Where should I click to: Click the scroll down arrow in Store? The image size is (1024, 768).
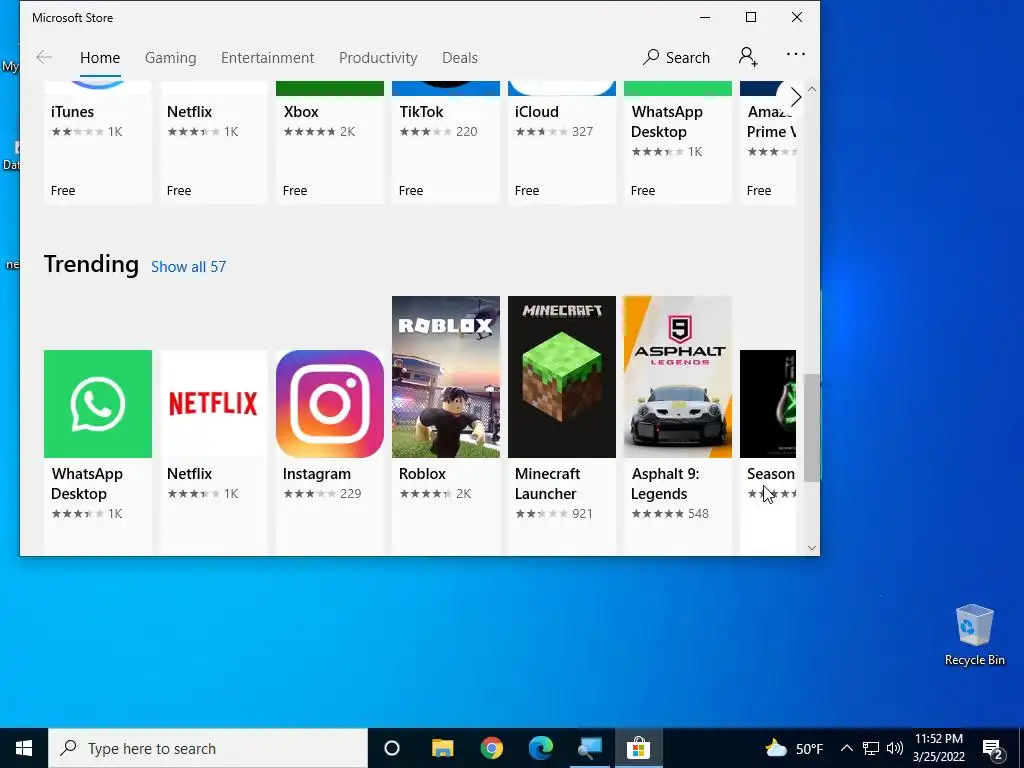(812, 547)
